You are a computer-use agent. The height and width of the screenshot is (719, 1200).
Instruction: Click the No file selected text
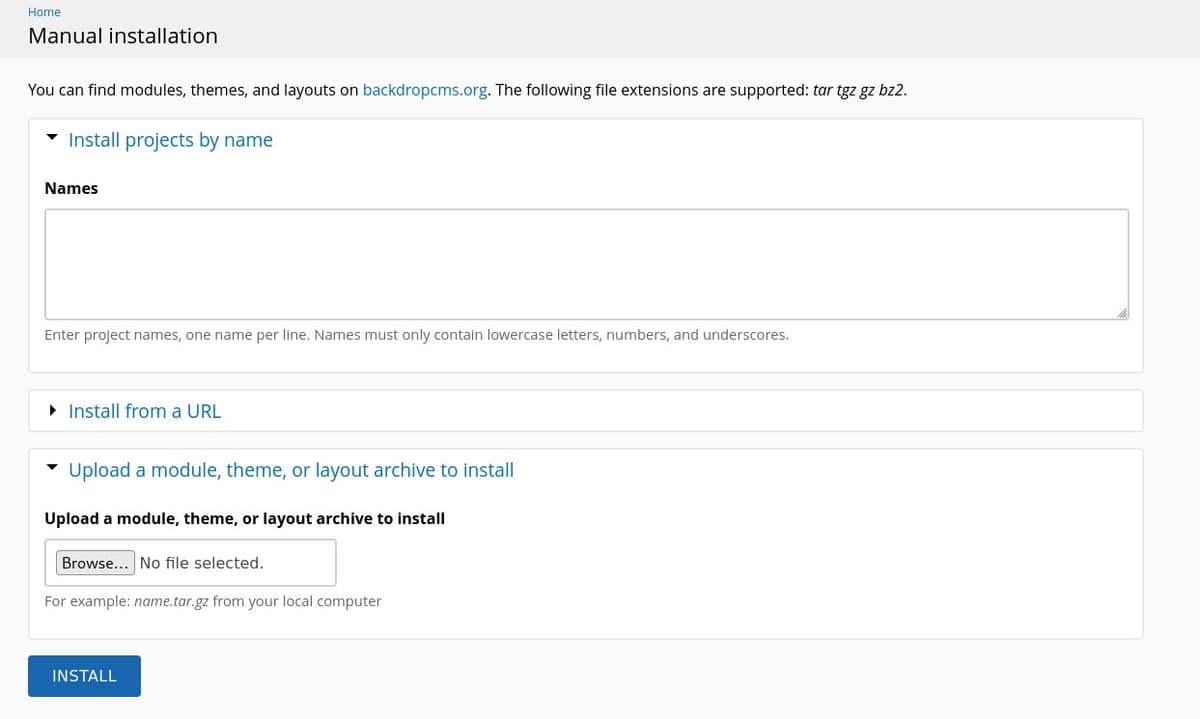click(202, 563)
